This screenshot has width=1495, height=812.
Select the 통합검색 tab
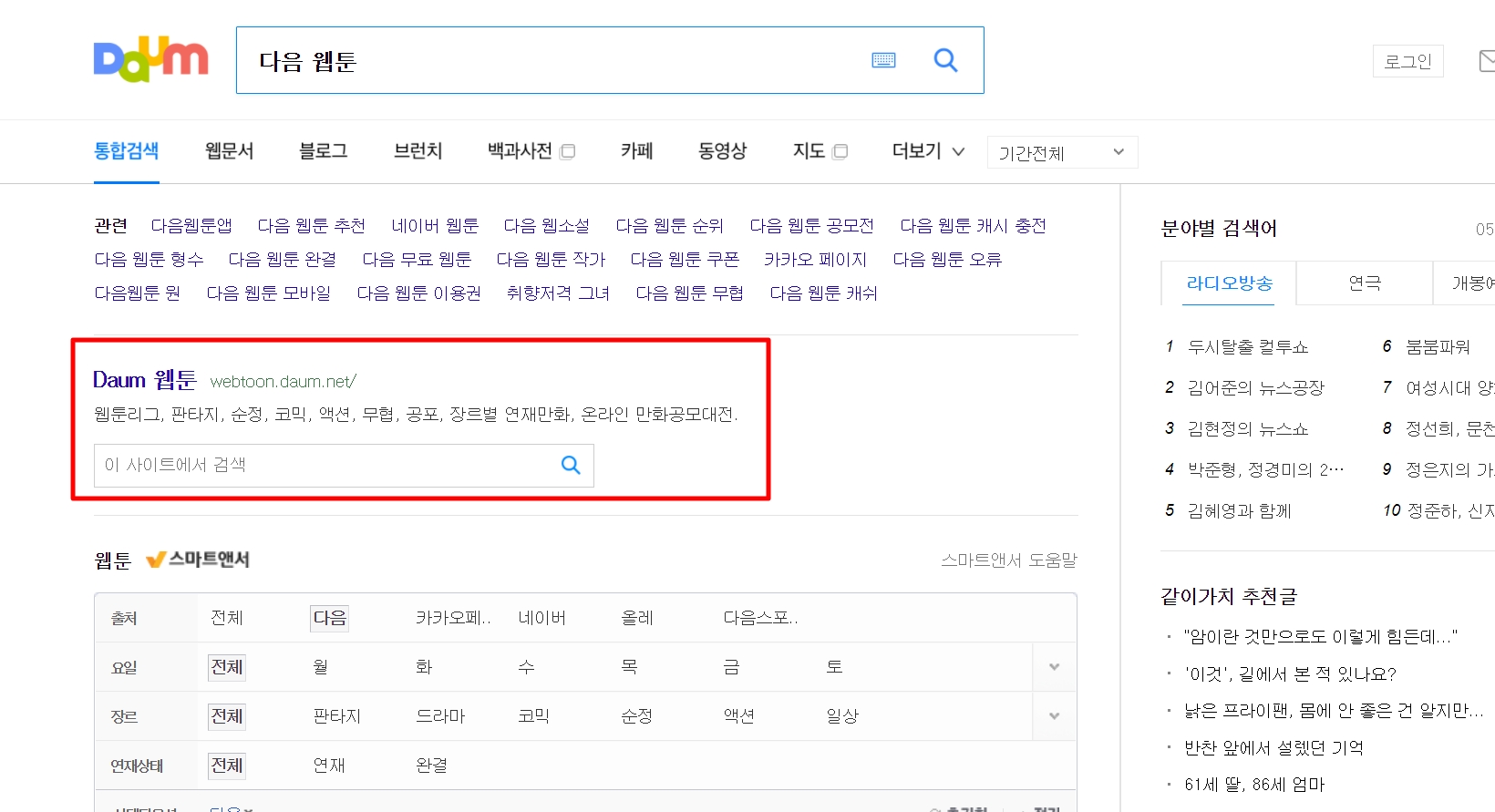pyautogui.click(x=127, y=151)
